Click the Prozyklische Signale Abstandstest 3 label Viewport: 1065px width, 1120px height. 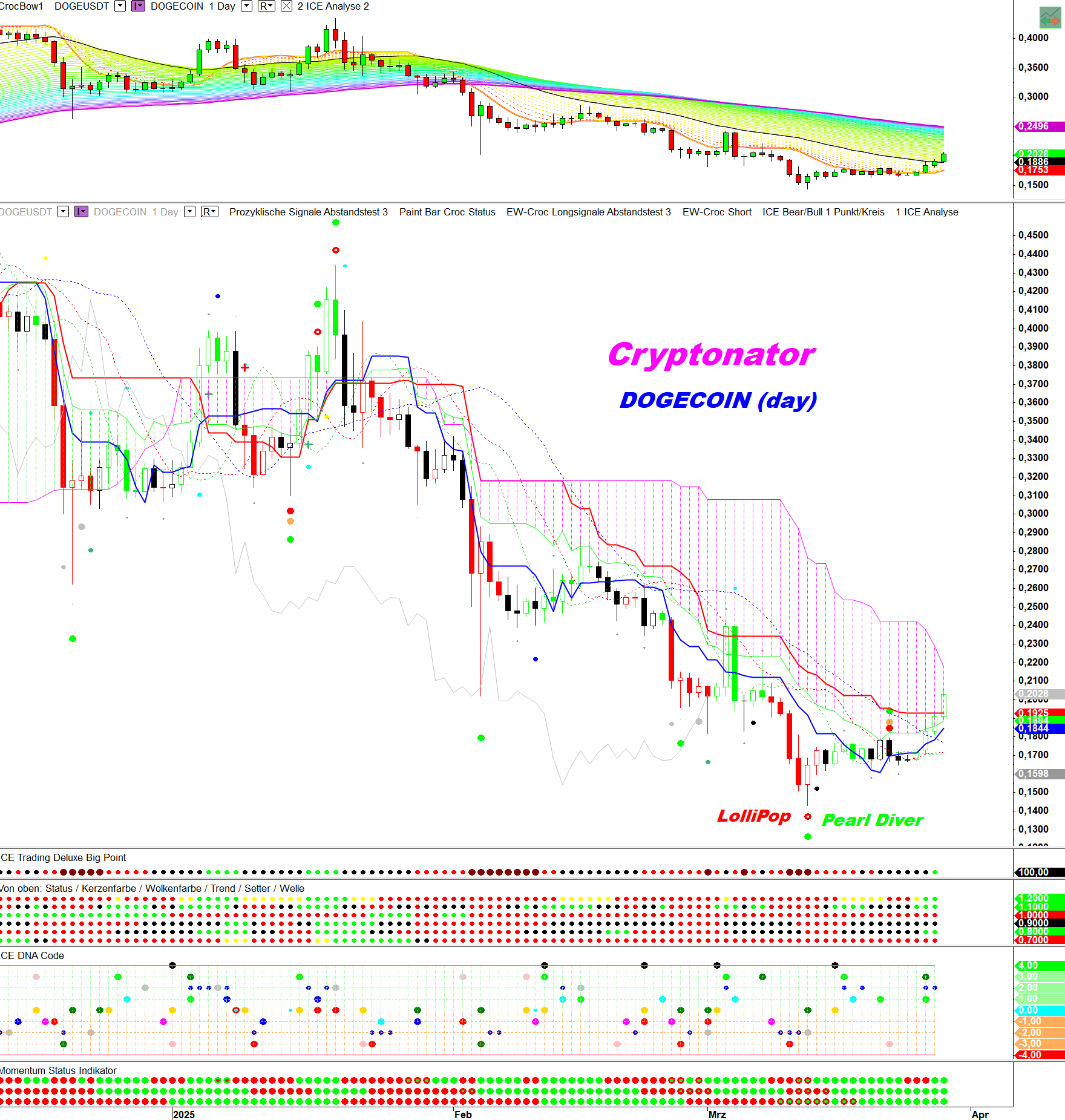click(x=308, y=212)
